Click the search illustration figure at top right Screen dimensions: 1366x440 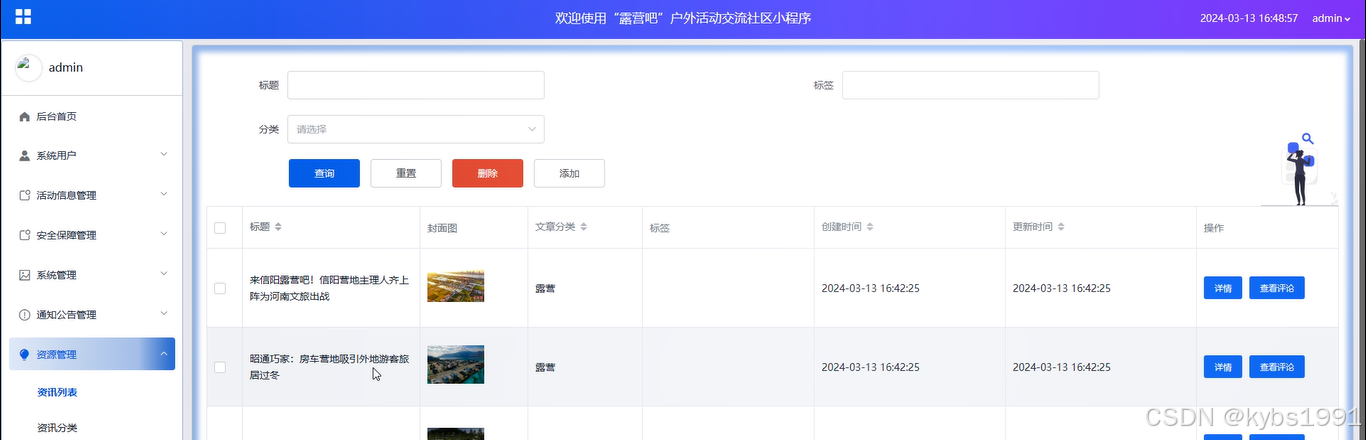pyautogui.click(x=1301, y=170)
